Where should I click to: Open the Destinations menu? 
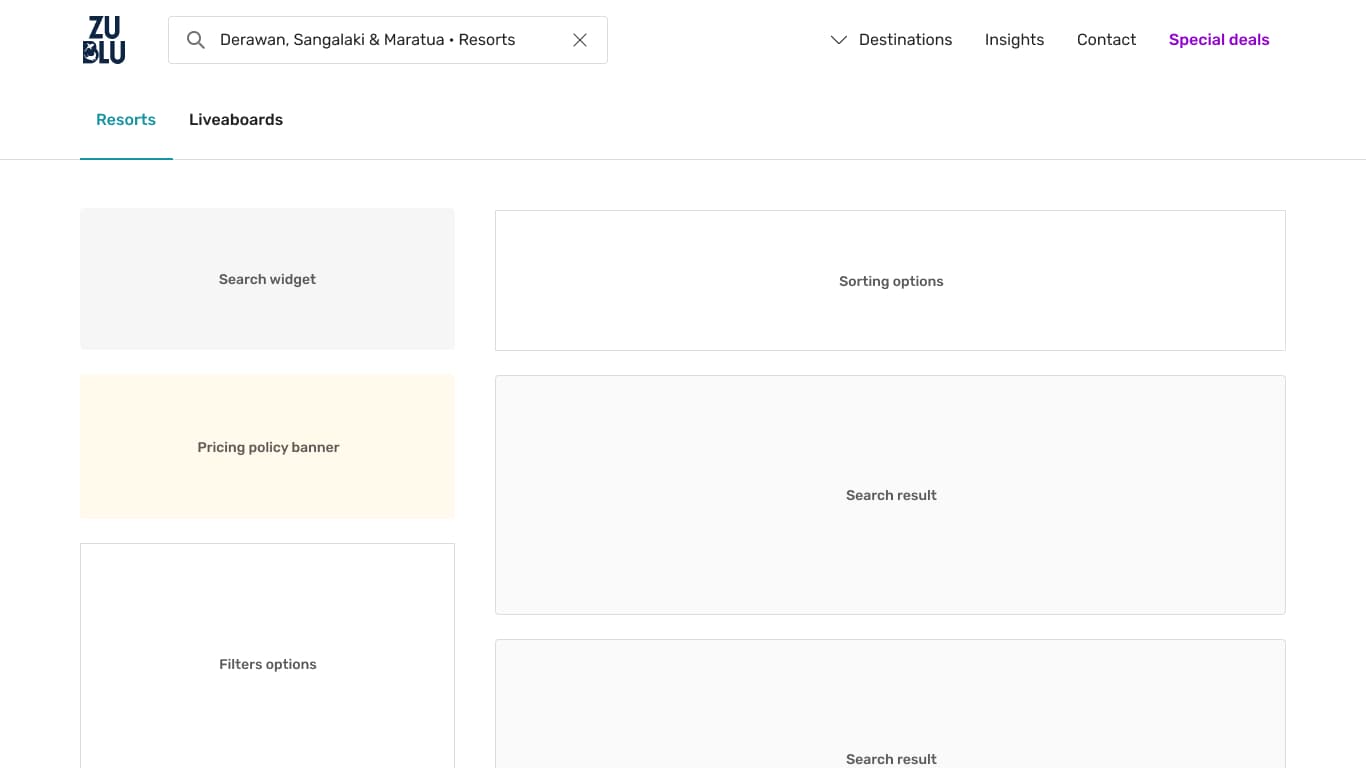[905, 40]
